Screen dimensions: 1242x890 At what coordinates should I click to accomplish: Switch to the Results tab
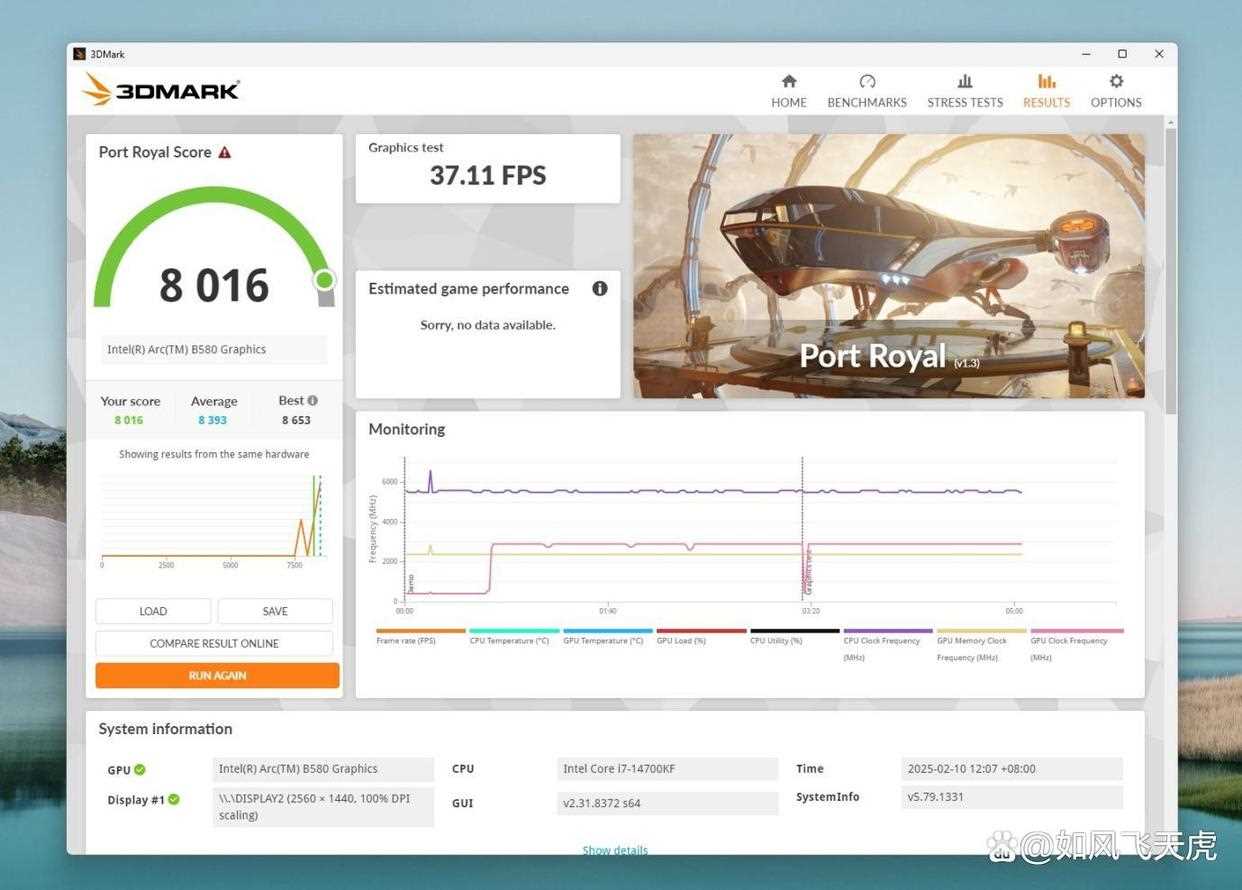[x=1046, y=91]
